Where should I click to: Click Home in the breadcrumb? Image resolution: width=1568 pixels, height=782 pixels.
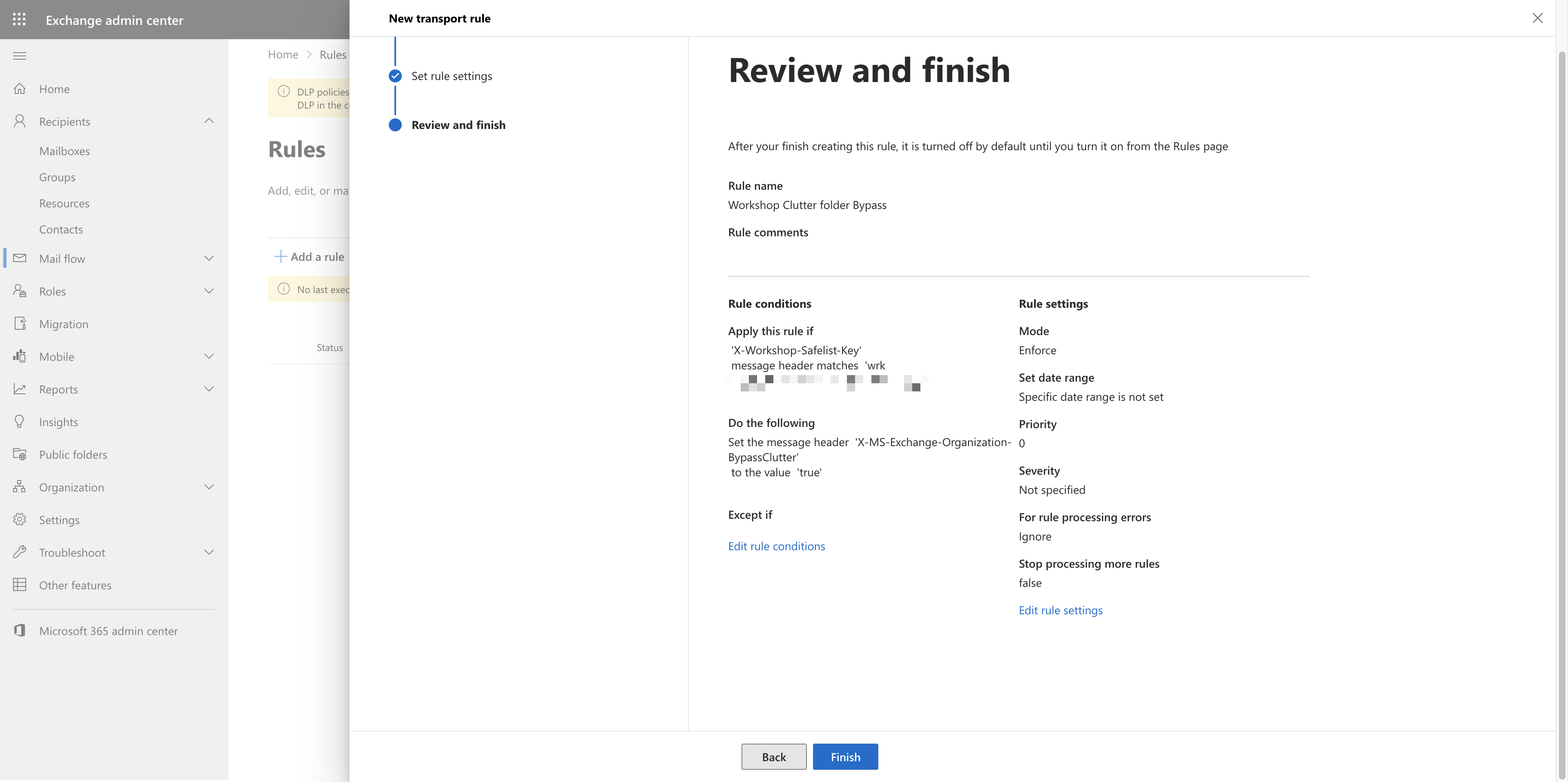283,55
